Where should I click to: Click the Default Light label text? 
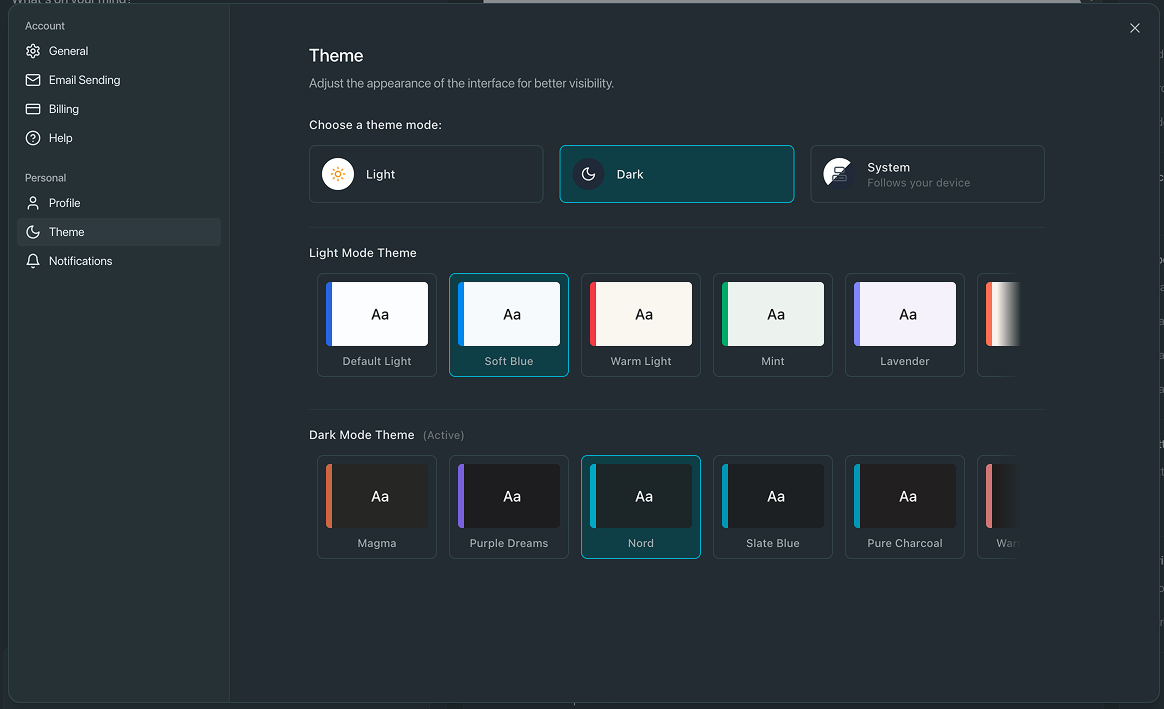click(x=377, y=362)
